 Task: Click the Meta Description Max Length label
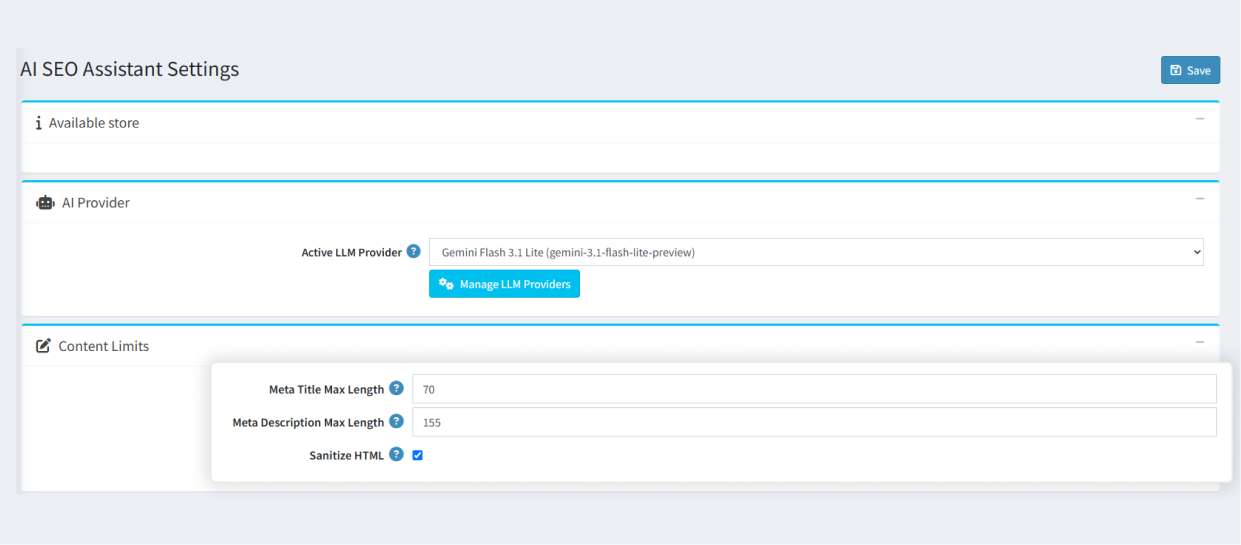309,422
